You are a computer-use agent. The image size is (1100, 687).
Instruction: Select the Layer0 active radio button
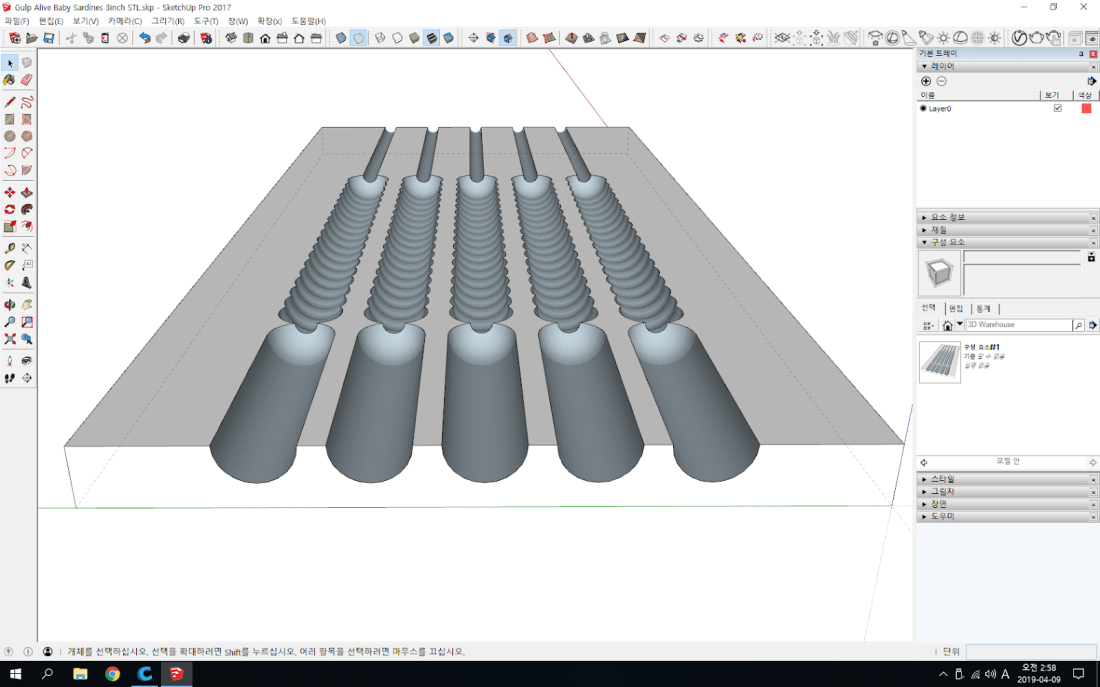[x=923, y=108]
